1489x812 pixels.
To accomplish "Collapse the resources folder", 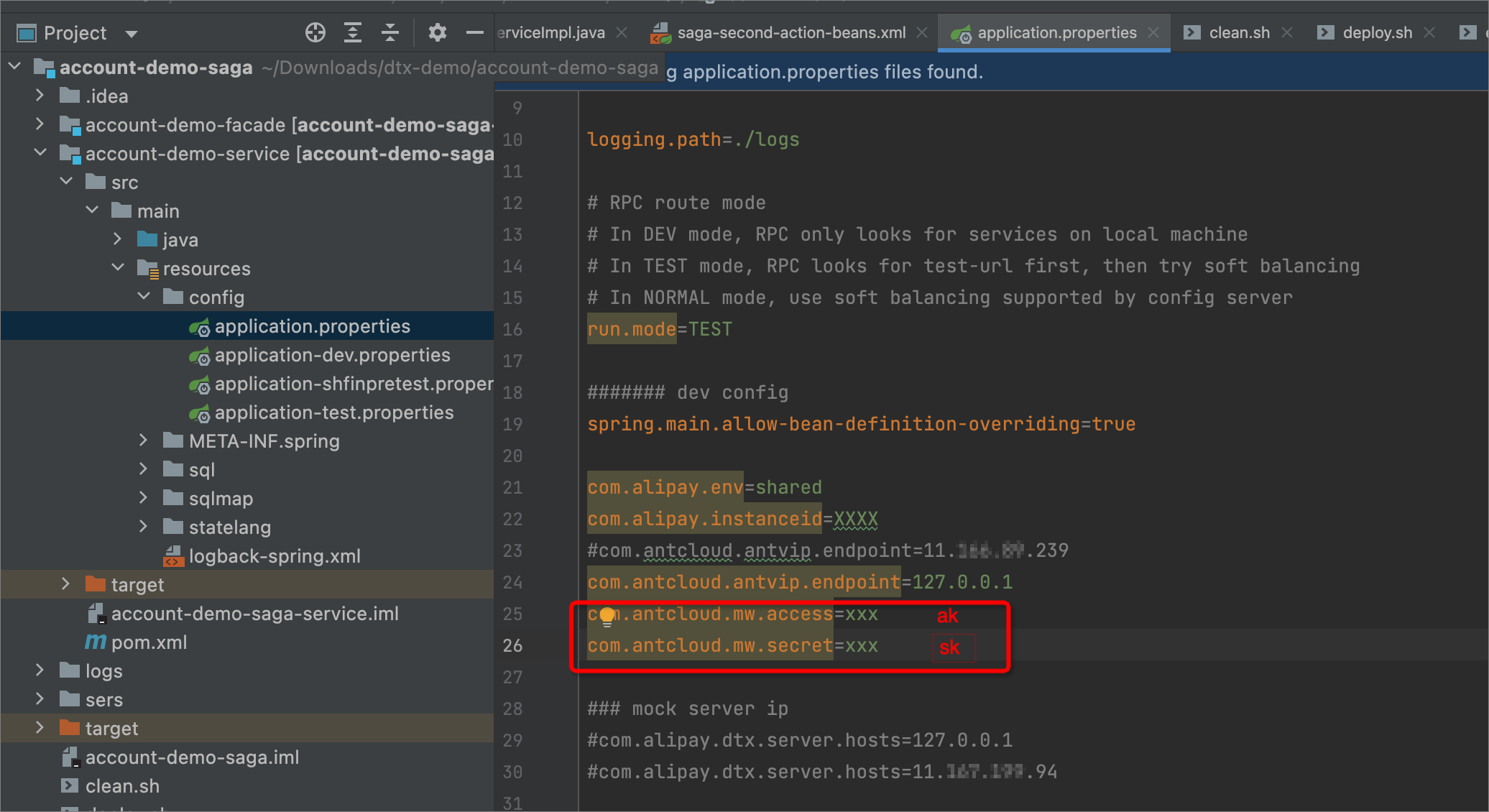I will pos(118,267).
